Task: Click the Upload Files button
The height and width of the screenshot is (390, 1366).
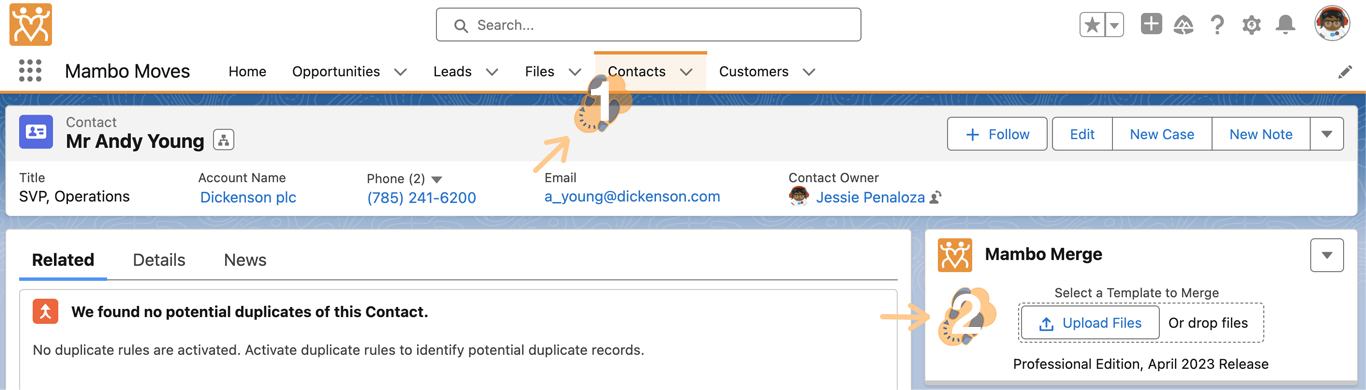Action: click(x=1090, y=323)
